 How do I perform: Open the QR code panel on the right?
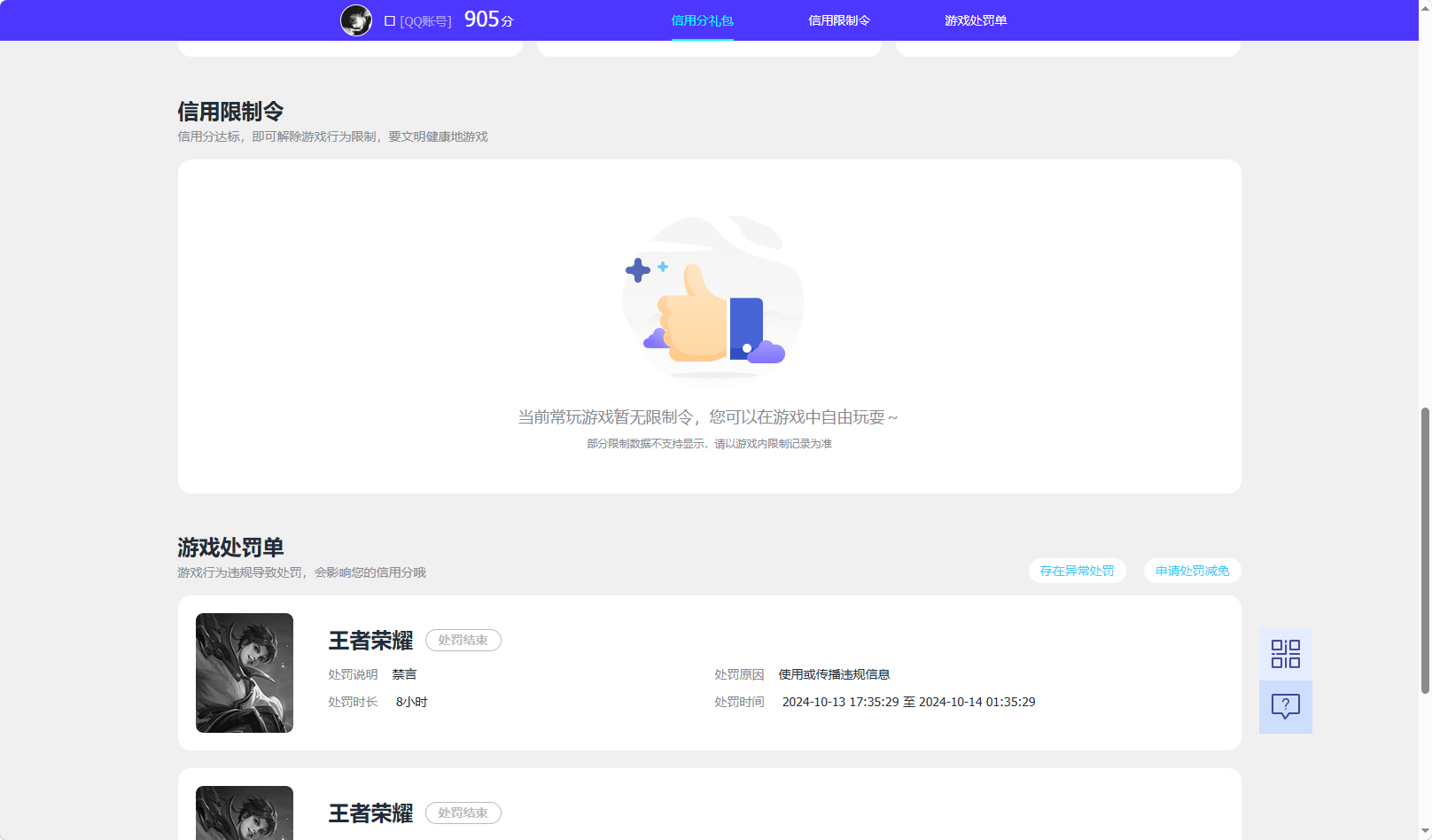click(1285, 653)
